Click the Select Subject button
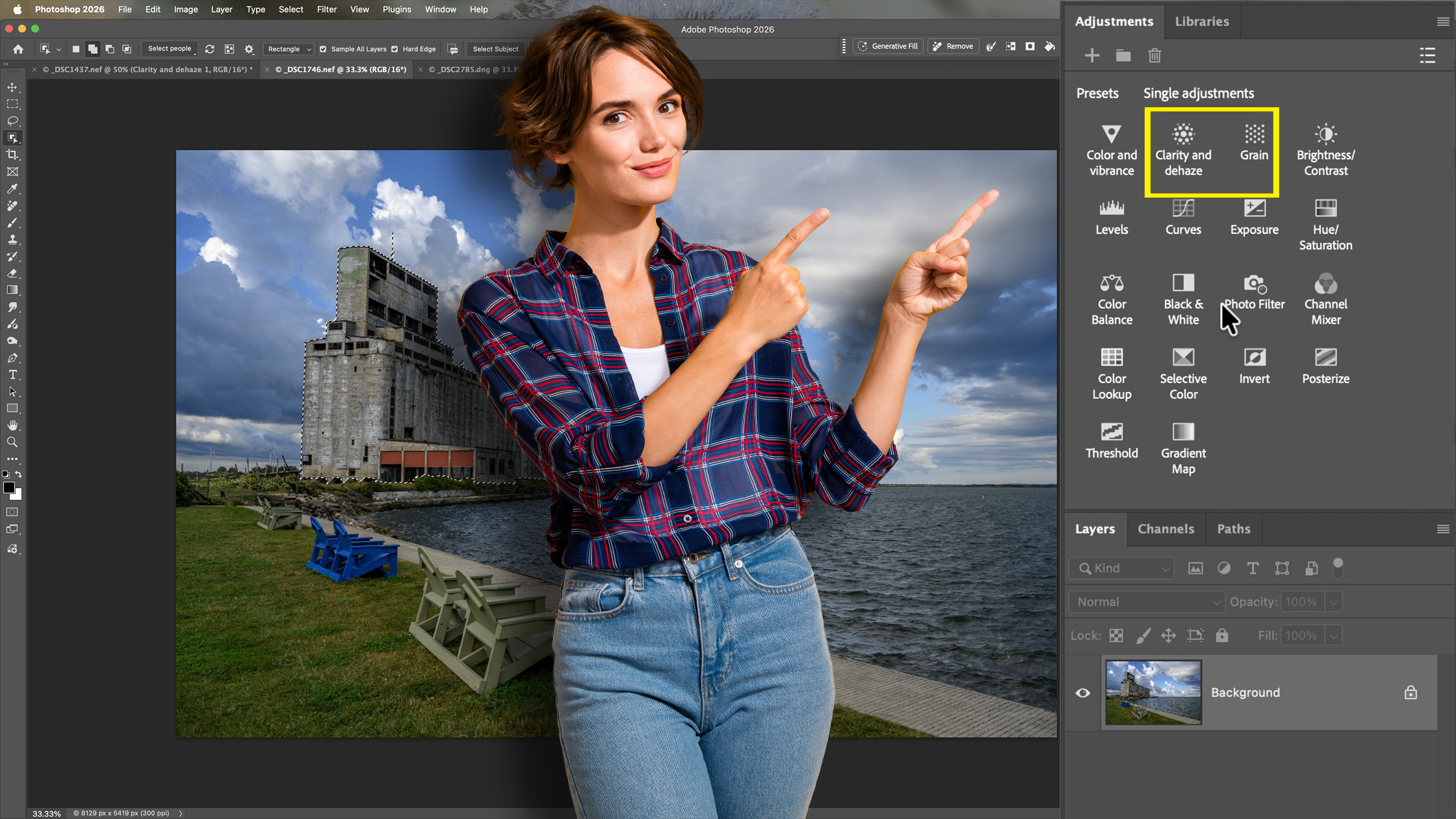 [x=495, y=49]
